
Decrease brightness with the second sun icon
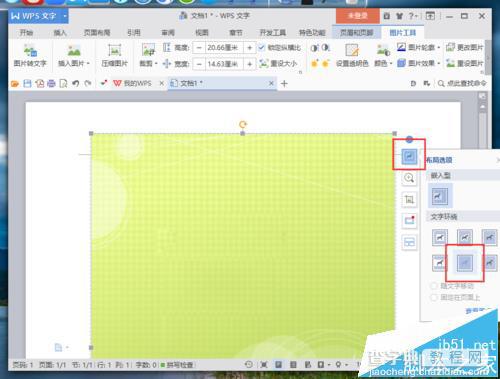(325, 63)
